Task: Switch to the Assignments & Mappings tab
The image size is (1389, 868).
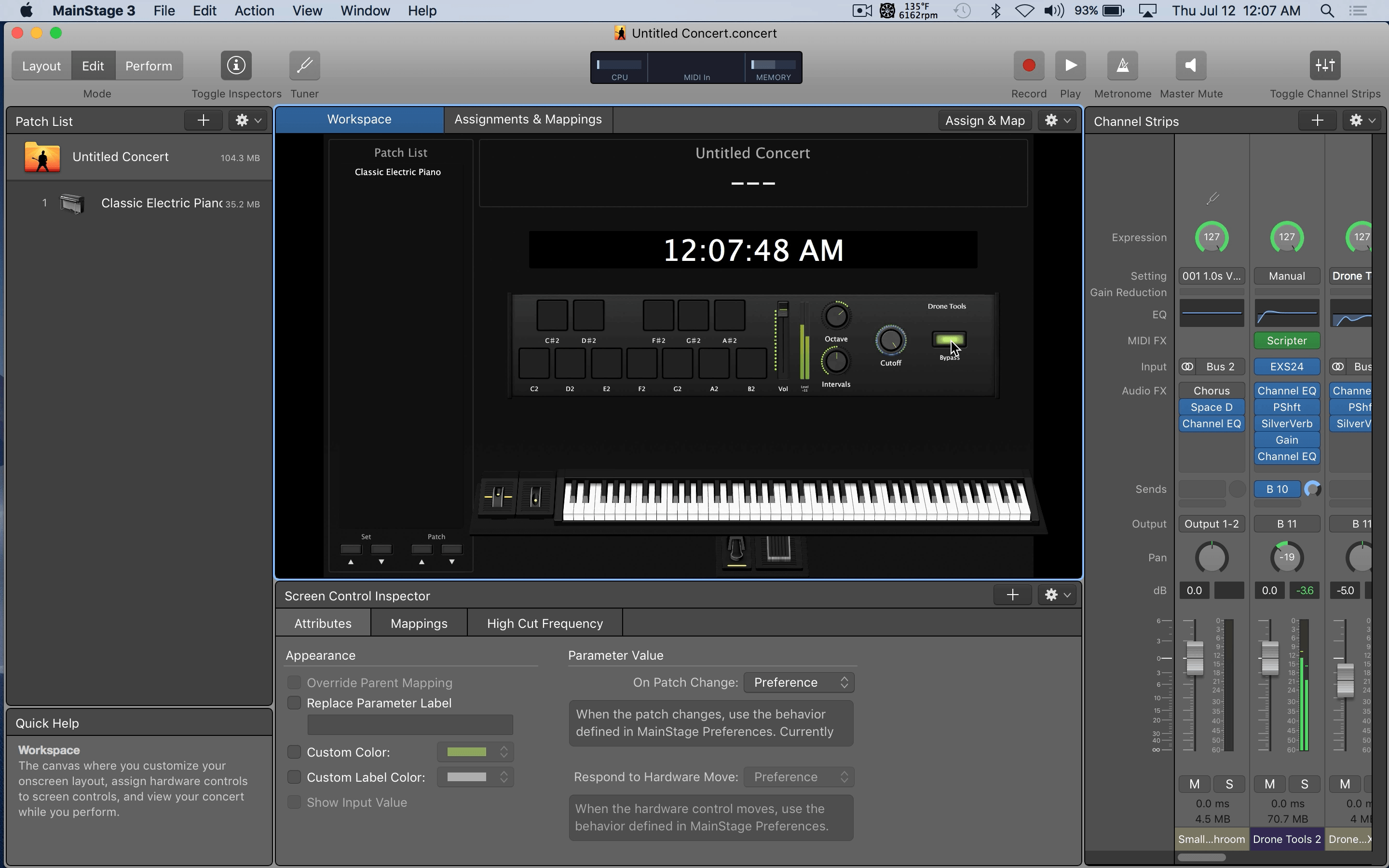Action: tap(528, 120)
